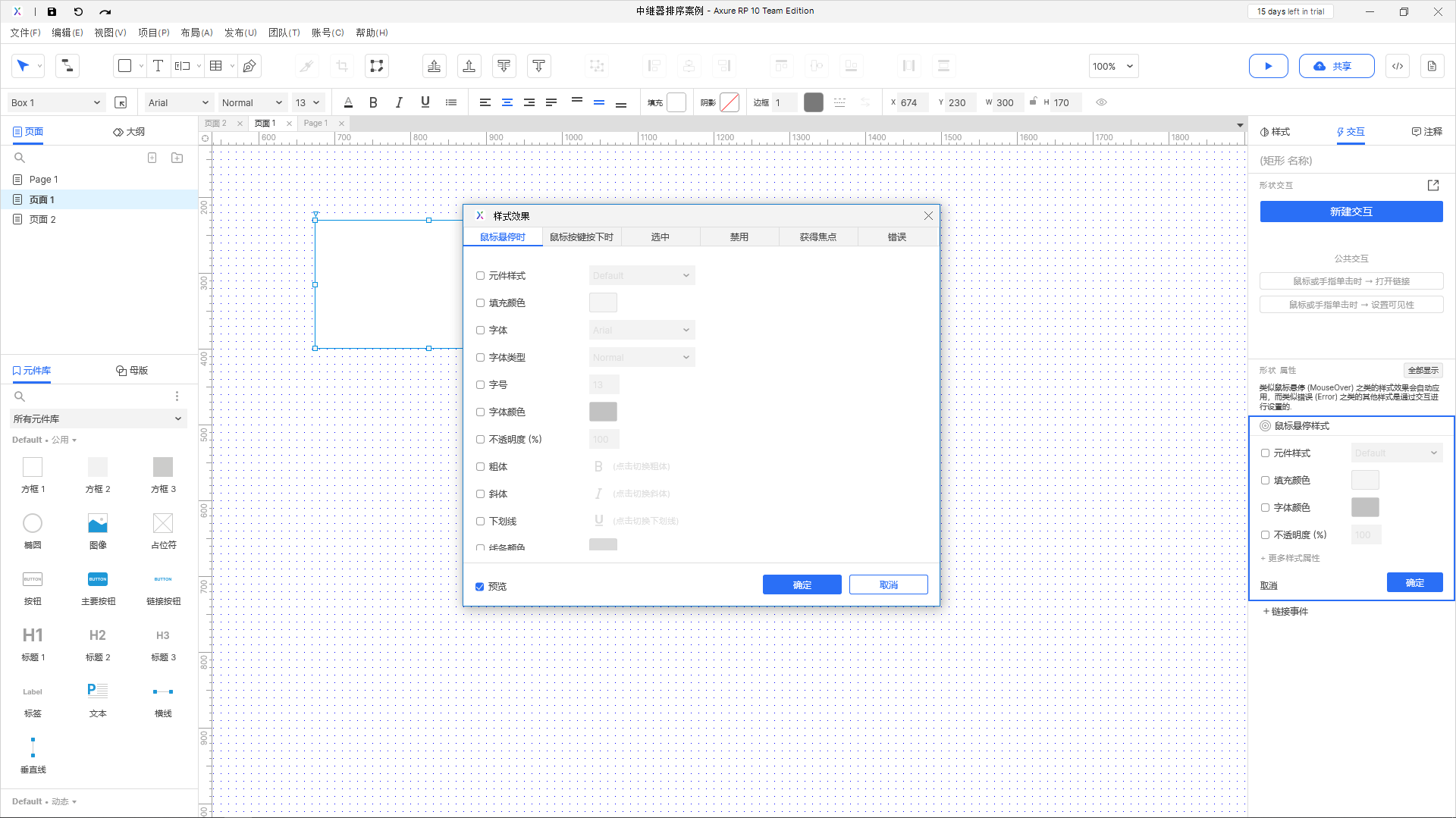Enable 粗体 checkbox in dialog

480,467
